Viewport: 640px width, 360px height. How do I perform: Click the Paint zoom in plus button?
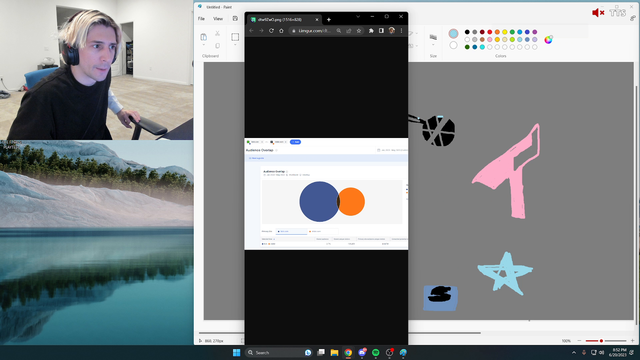632,340
